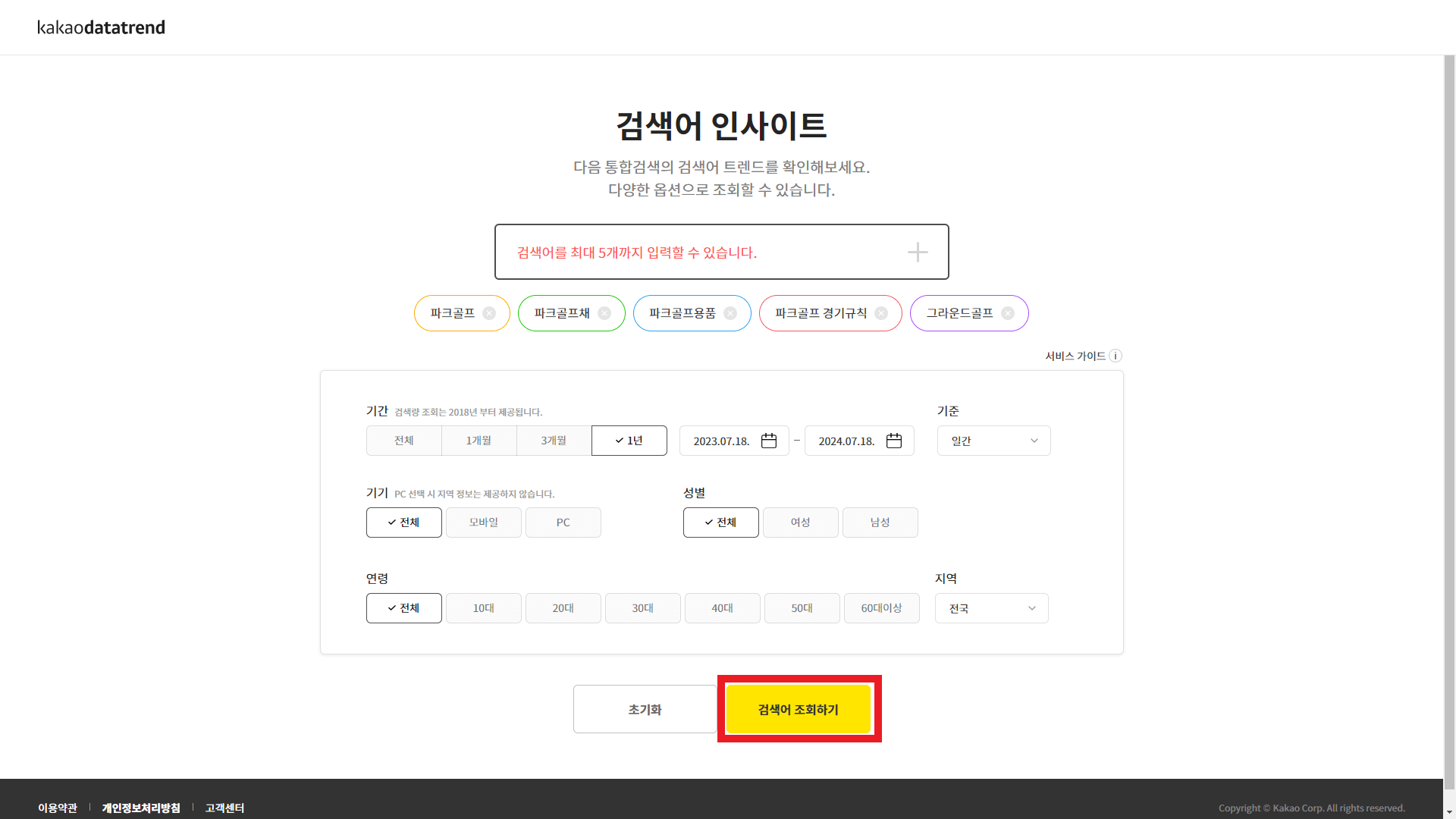Open the 전국 region dropdown

(991, 608)
